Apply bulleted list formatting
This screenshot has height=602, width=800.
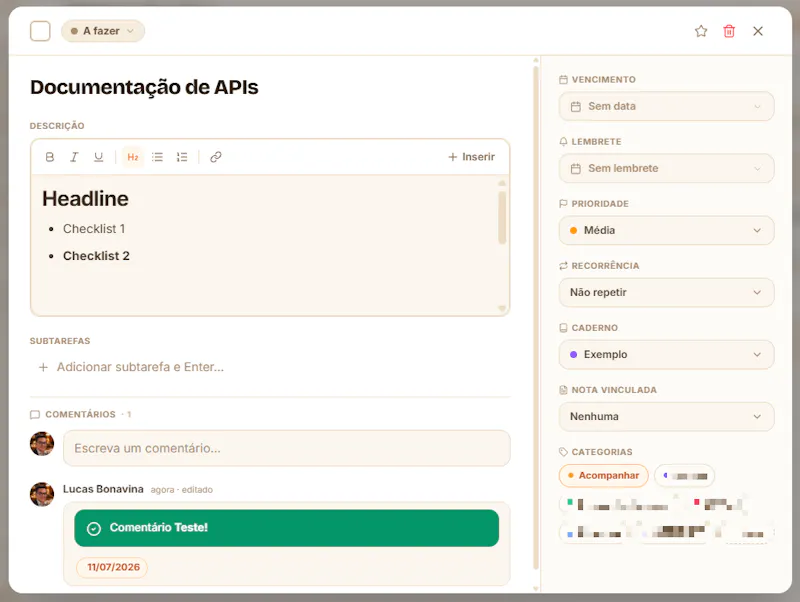tap(157, 157)
